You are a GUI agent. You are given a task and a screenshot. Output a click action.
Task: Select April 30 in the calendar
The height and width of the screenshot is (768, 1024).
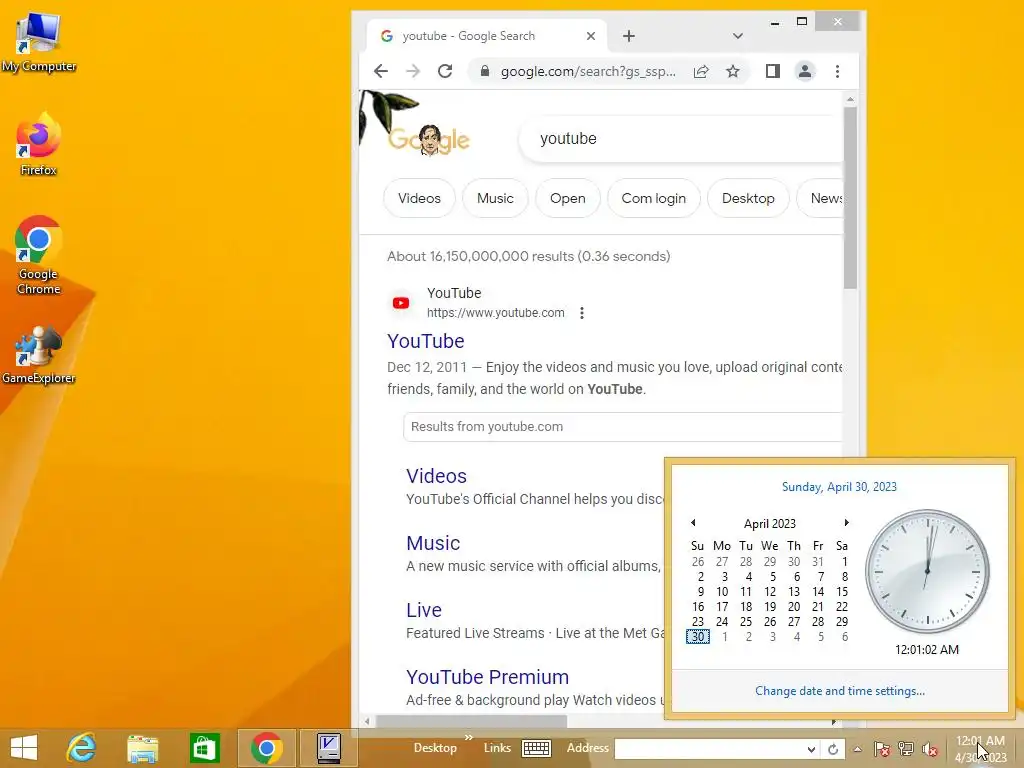pos(697,637)
